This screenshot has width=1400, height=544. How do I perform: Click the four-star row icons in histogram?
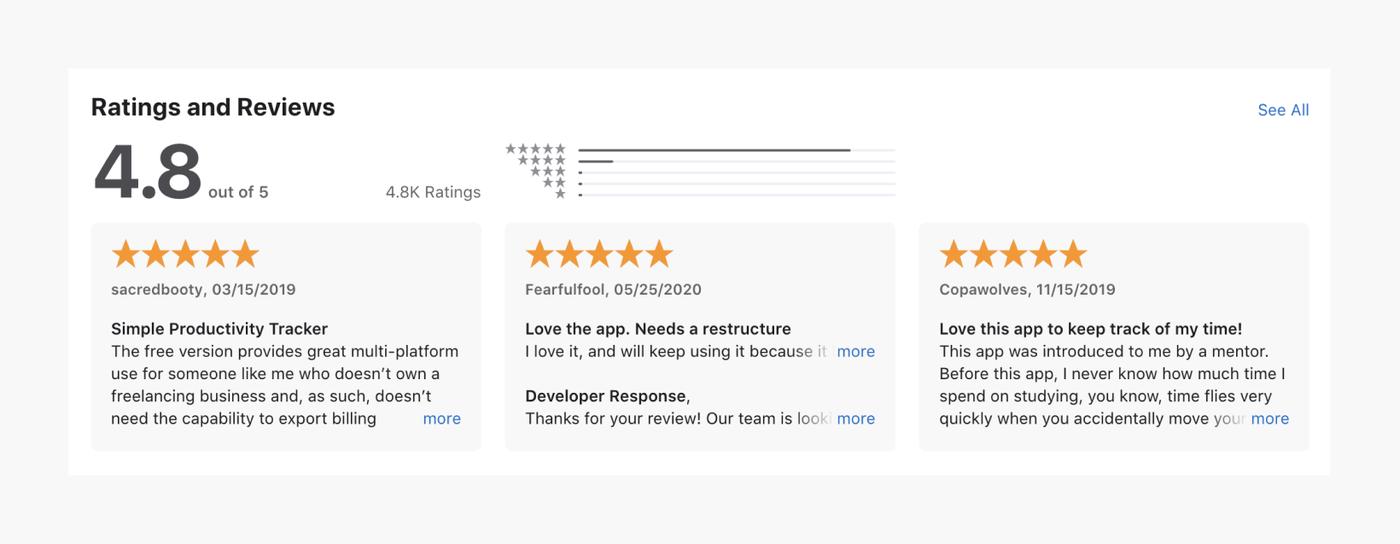541,160
